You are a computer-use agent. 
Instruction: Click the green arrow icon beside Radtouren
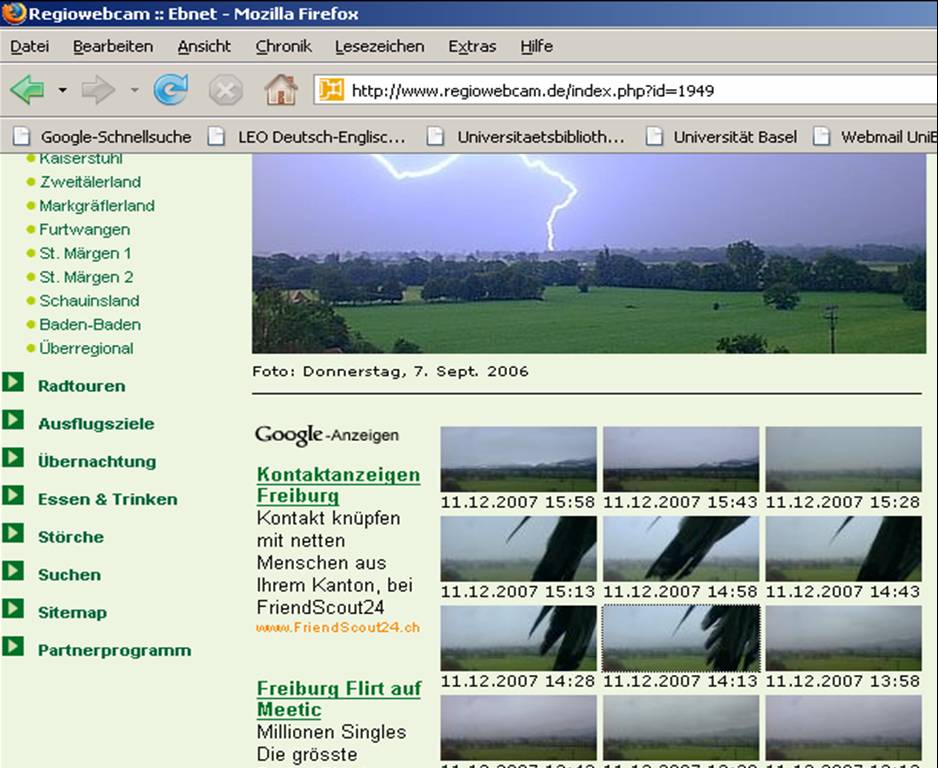[x=13, y=383]
